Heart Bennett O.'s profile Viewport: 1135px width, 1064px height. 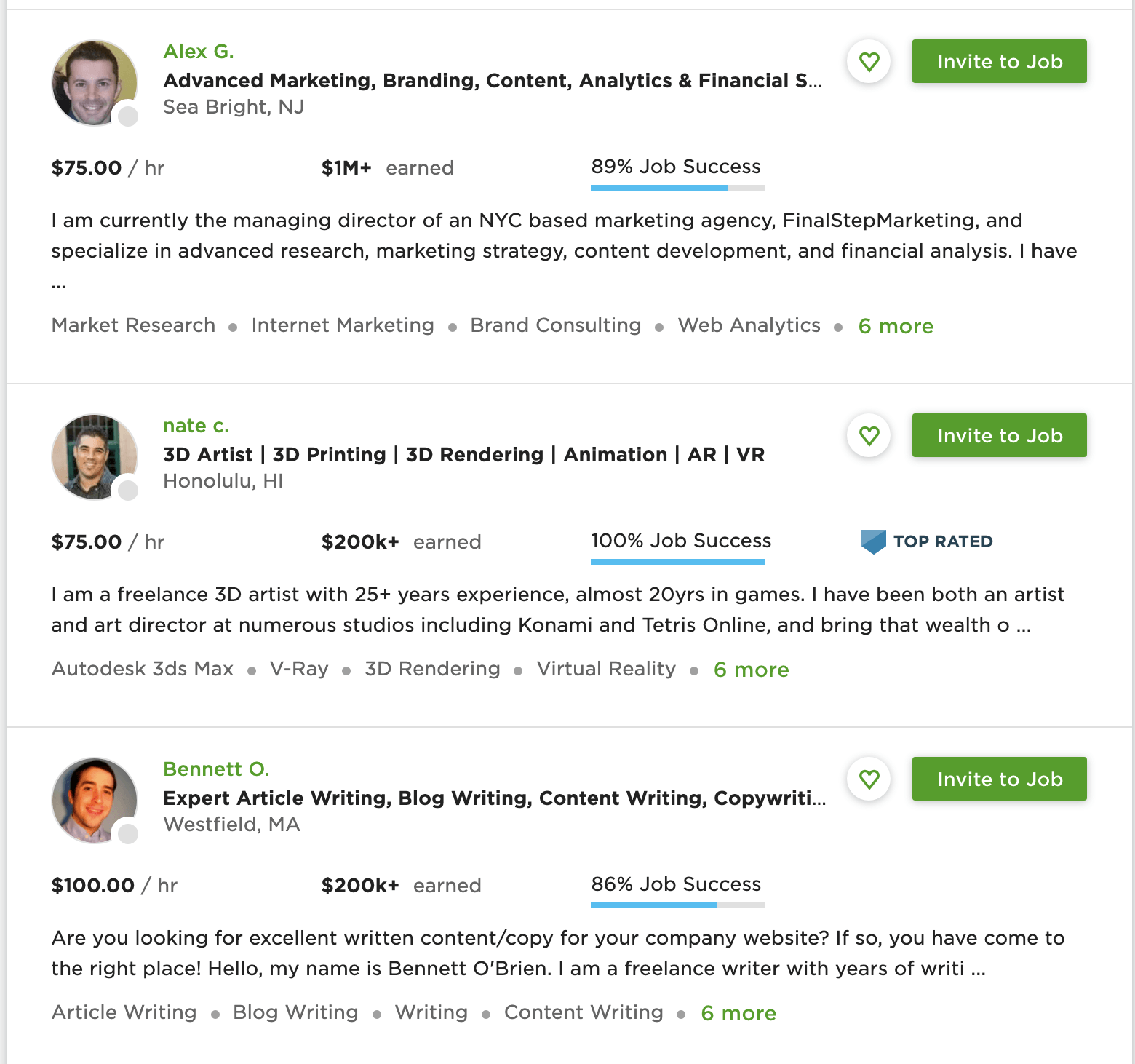pyautogui.click(x=868, y=779)
